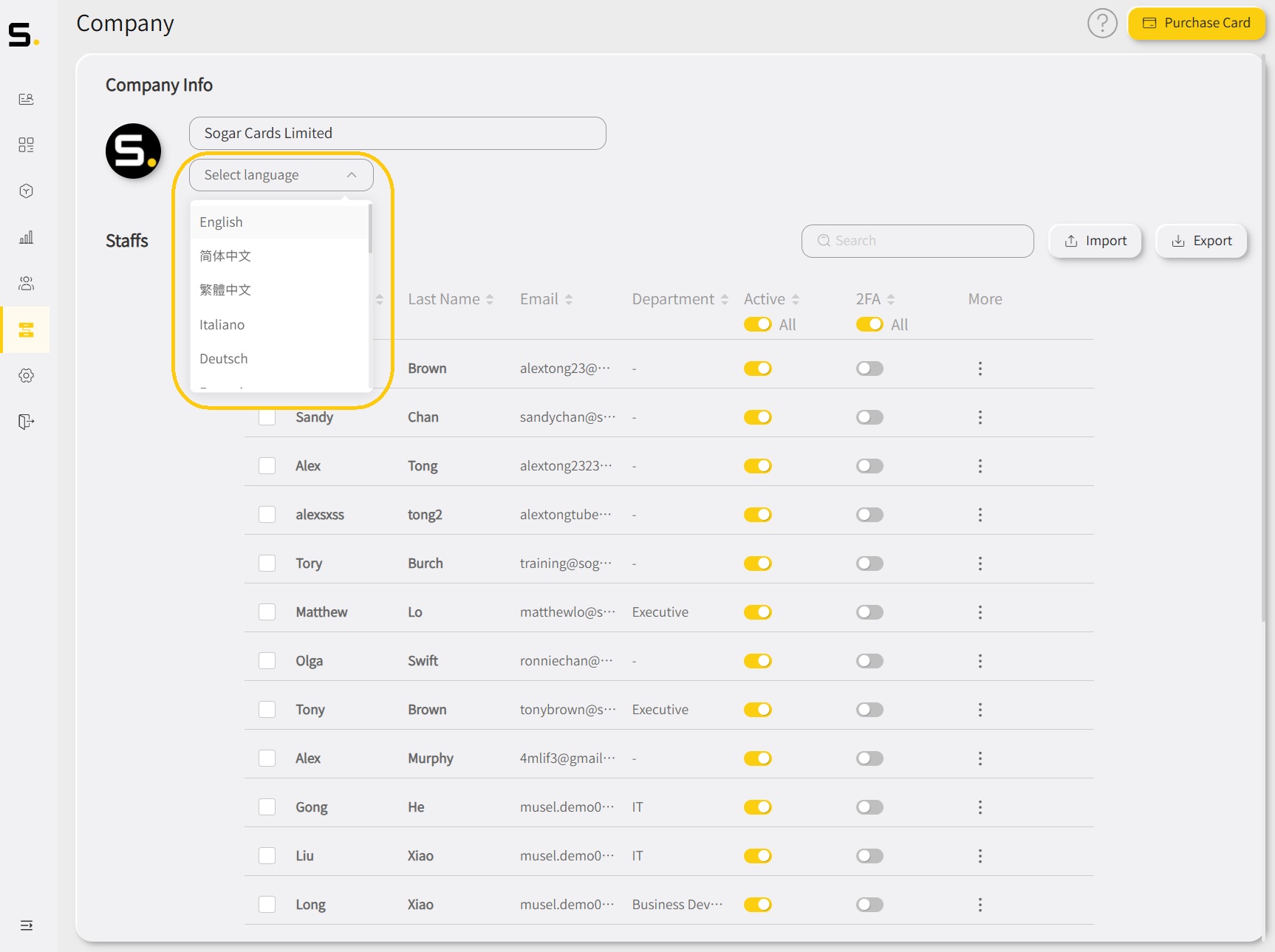Choose 简体中文 from language list
The image size is (1275, 952).
pos(279,256)
